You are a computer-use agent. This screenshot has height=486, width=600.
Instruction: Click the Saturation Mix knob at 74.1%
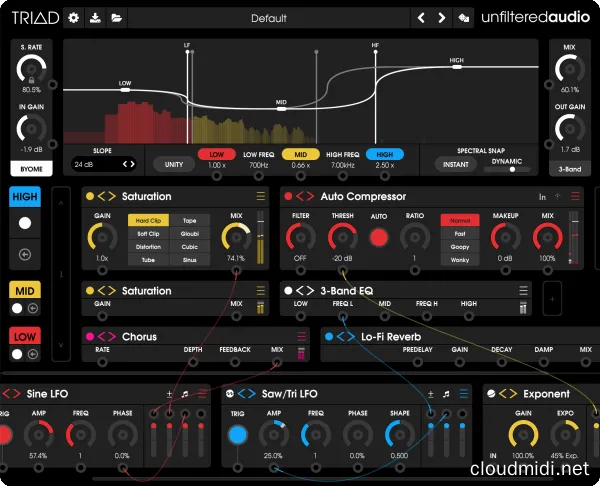tap(236, 237)
